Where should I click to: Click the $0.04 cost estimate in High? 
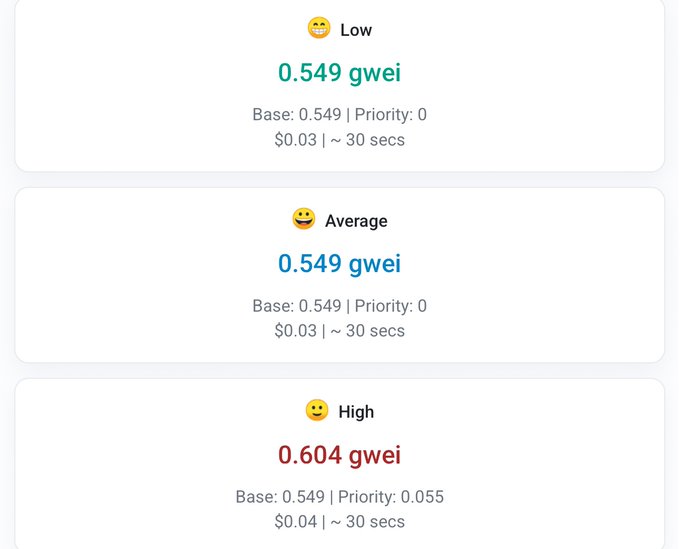pos(295,522)
